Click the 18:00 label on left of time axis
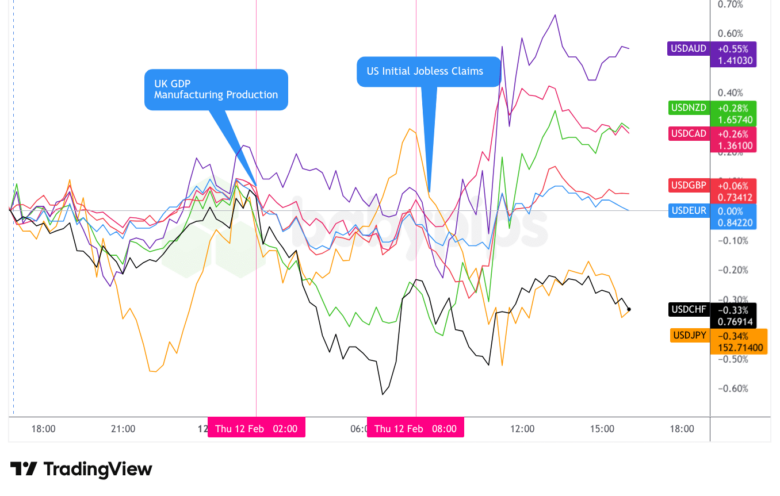This screenshot has height=496, width=780. point(43,429)
